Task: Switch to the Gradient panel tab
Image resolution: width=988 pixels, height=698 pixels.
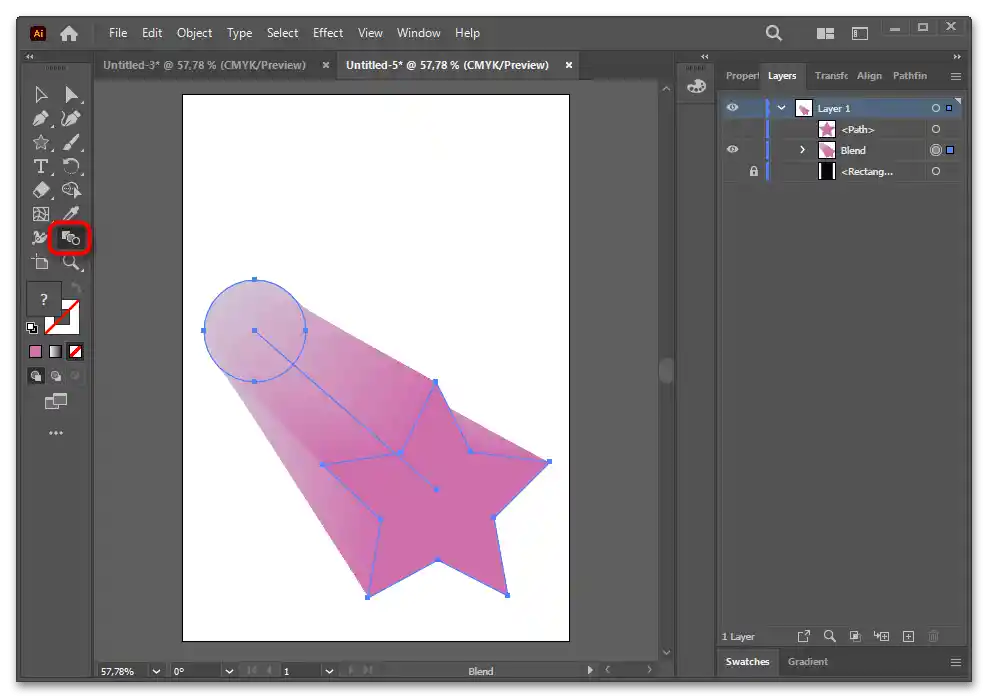Action: coord(807,662)
